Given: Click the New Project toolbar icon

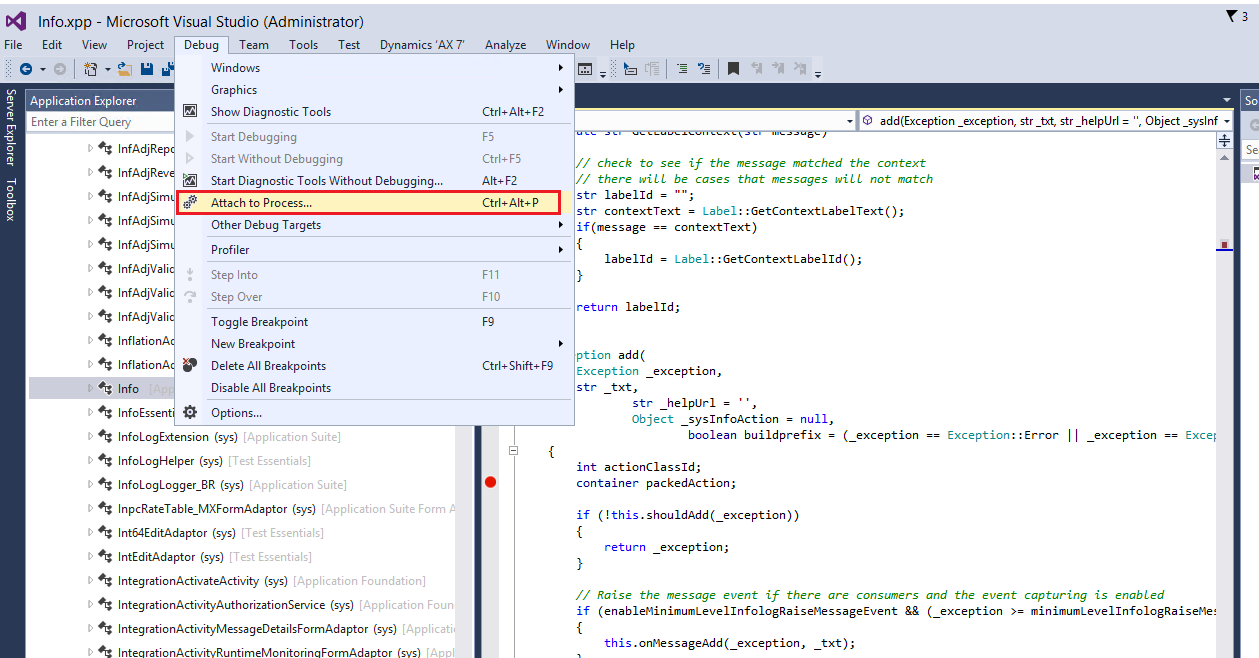Looking at the screenshot, I should 92,68.
